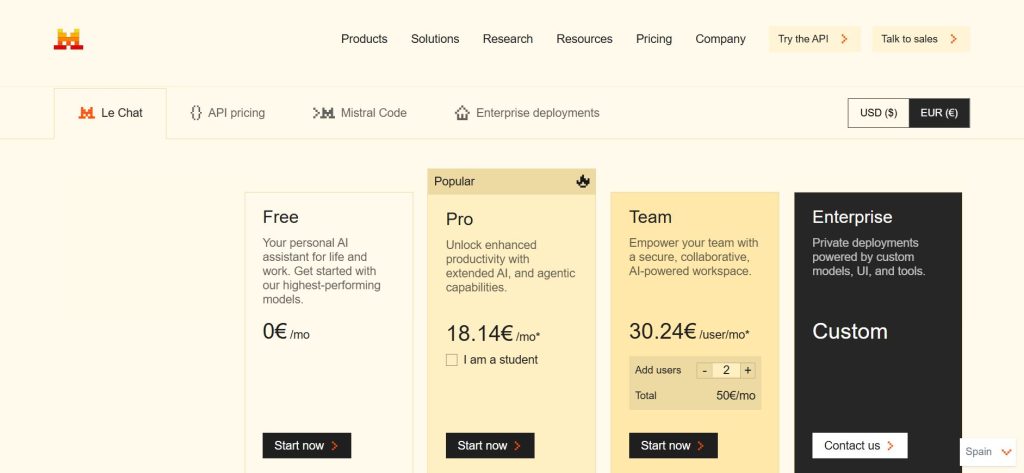Increase Team users with the plus button
Viewport: 1024px width, 473px height.
pos(748,370)
